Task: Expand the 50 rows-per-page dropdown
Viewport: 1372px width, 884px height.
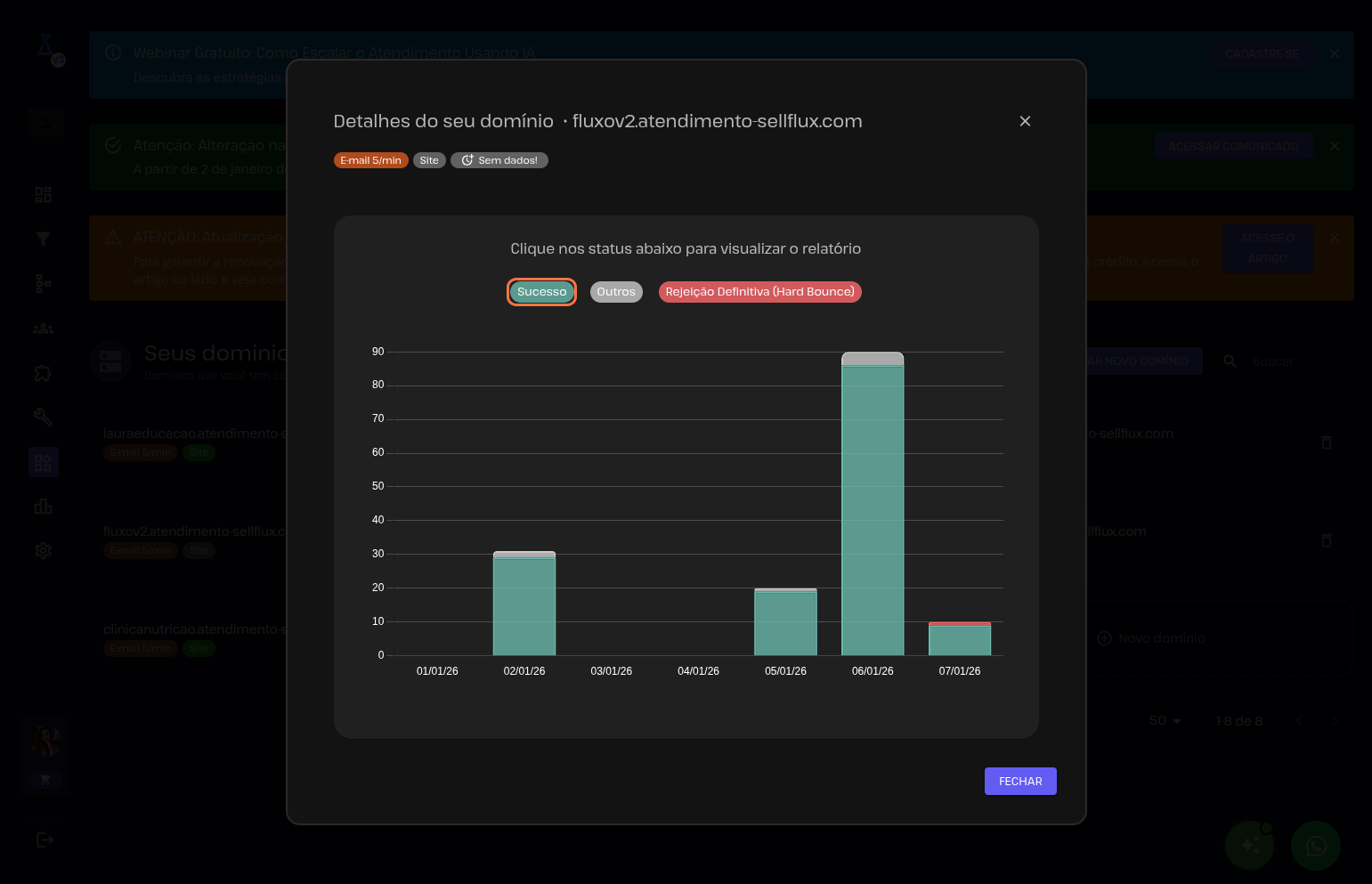Action: click(1165, 720)
